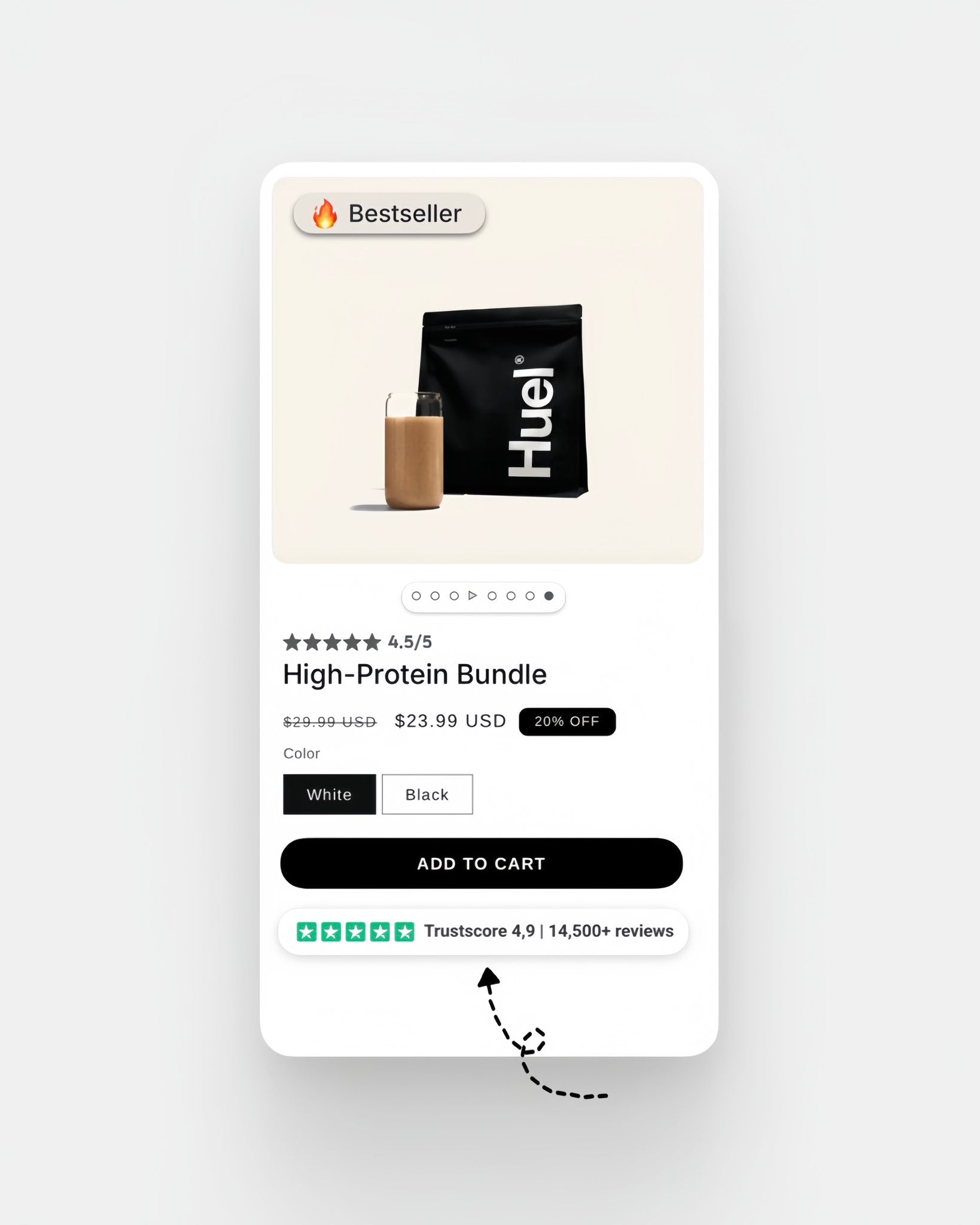Select the seventh carousel dot
Image resolution: width=980 pixels, height=1225 pixels.
(x=530, y=596)
